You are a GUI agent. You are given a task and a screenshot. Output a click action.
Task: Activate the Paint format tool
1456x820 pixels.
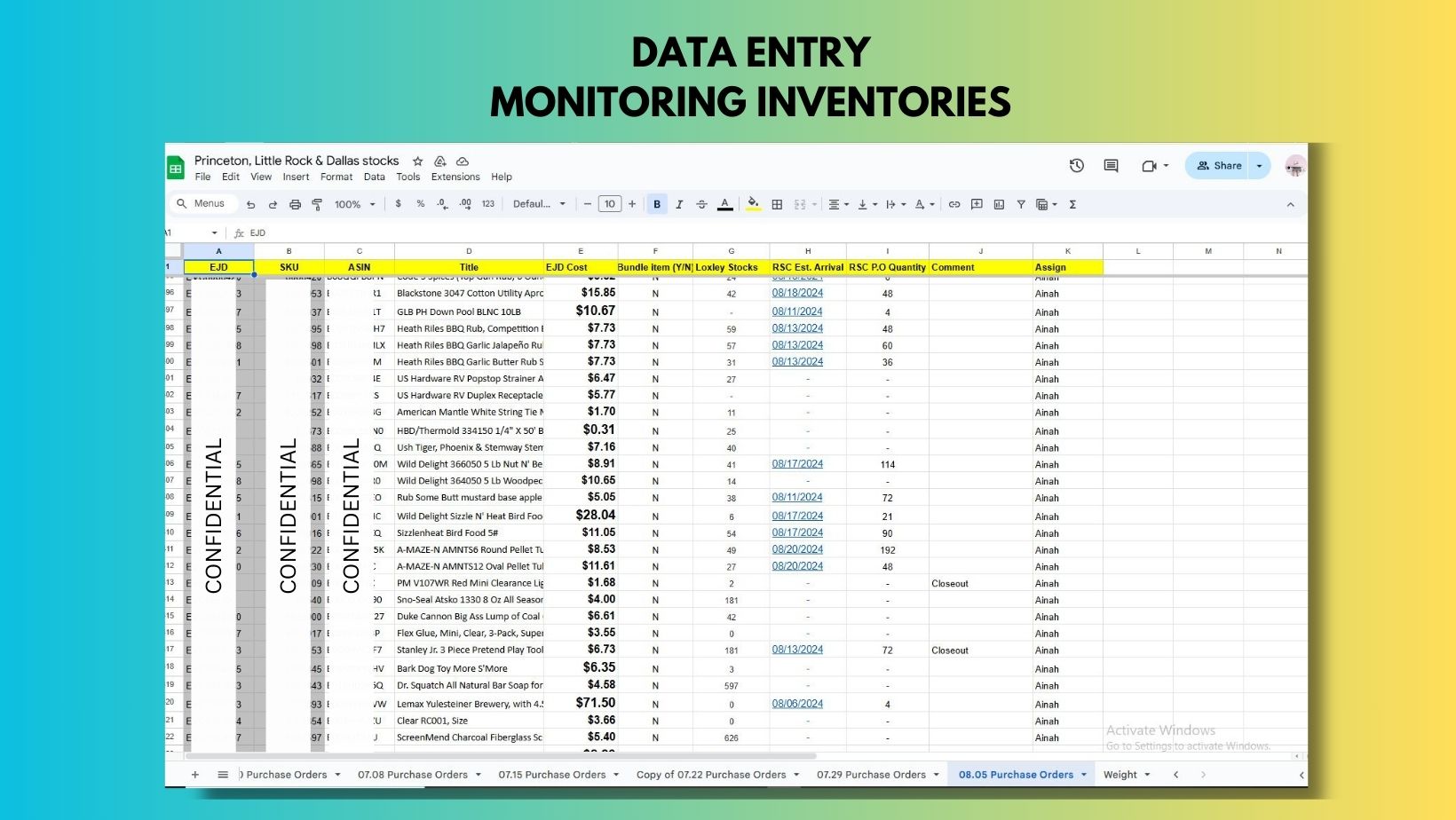pyautogui.click(x=317, y=204)
